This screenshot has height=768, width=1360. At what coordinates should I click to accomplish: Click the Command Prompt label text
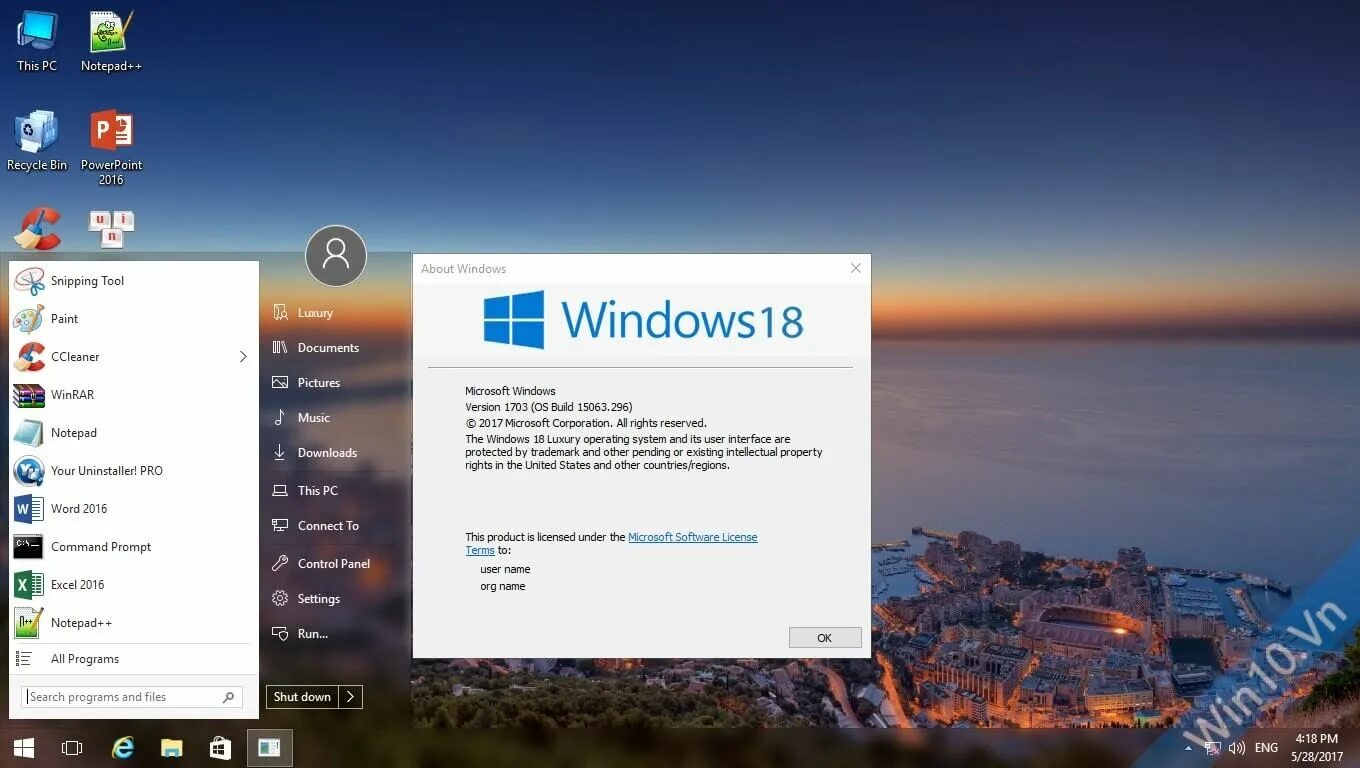click(101, 547)
